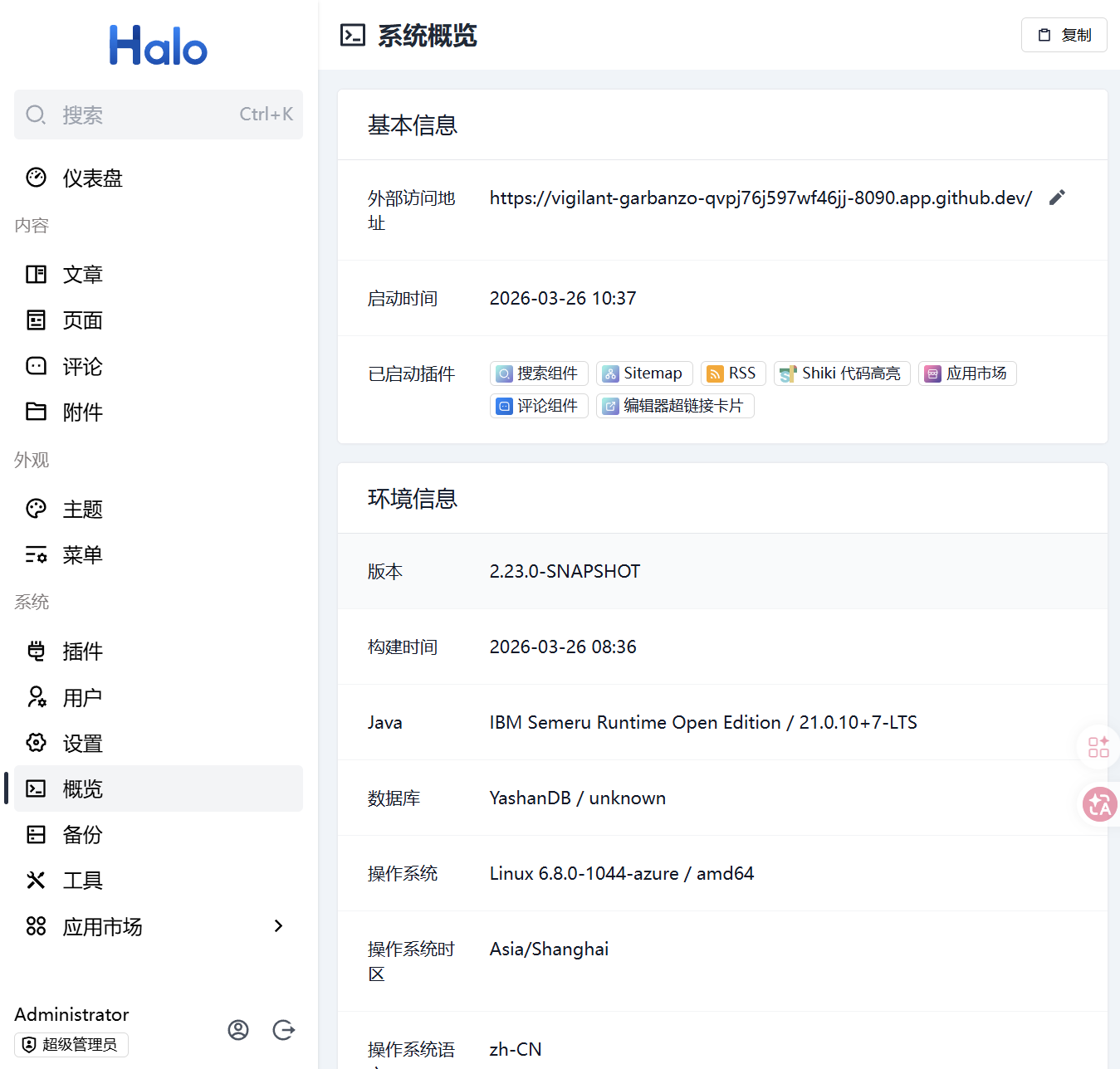Open the Sitemap plugin tag
The width and height of the screenshot is (1120, 1069).
(x=643, y=373)
